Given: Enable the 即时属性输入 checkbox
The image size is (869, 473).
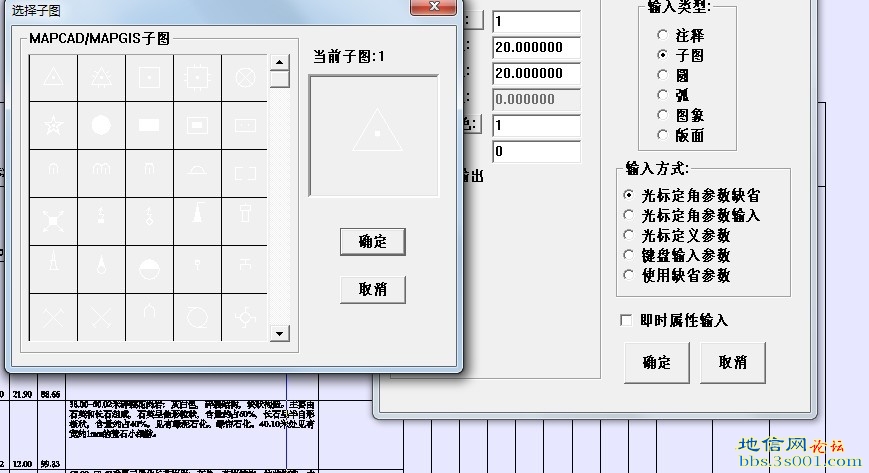Looking at the screenshot, I should click(626, 321).
